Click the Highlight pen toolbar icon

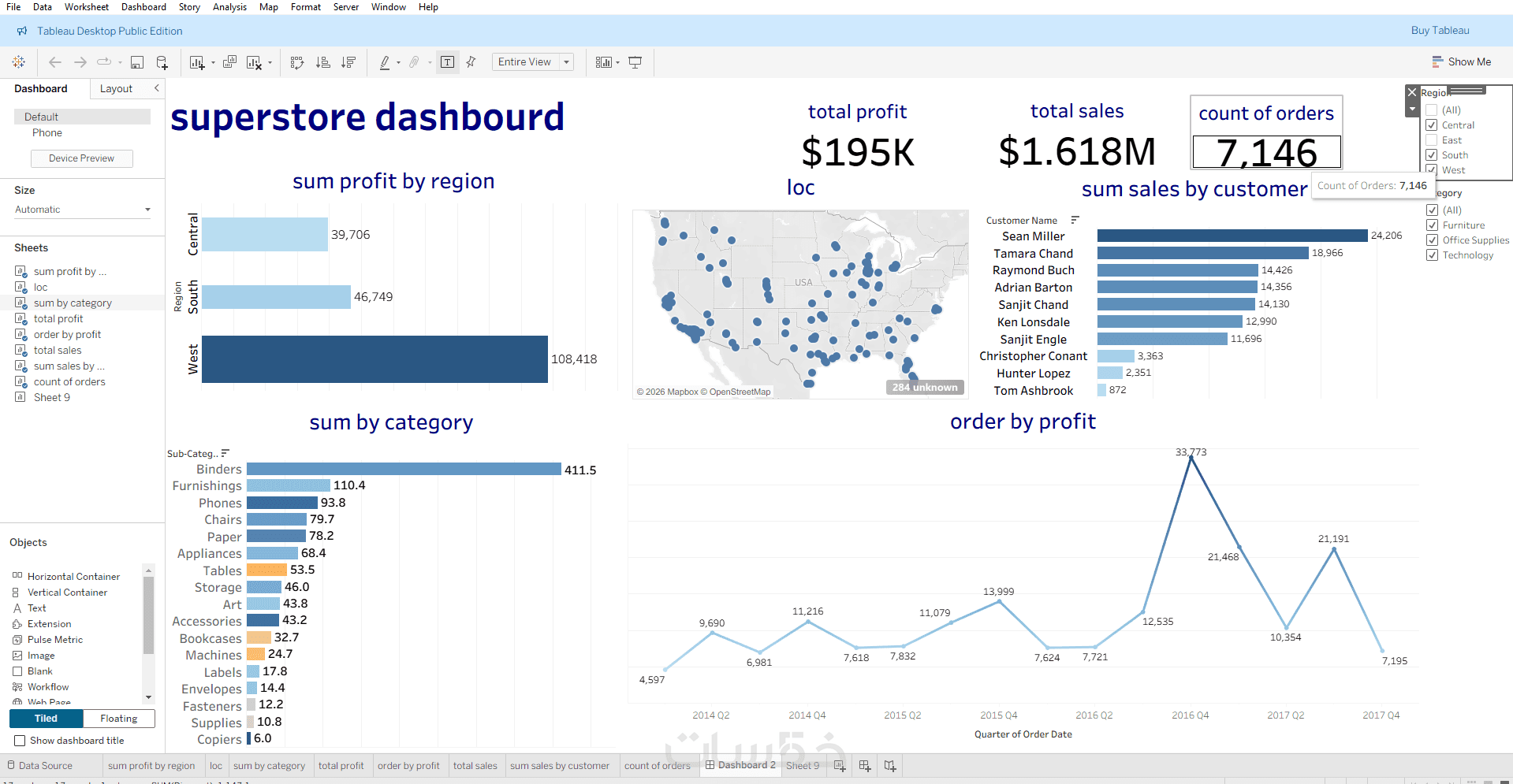click(x=385, y=62)
